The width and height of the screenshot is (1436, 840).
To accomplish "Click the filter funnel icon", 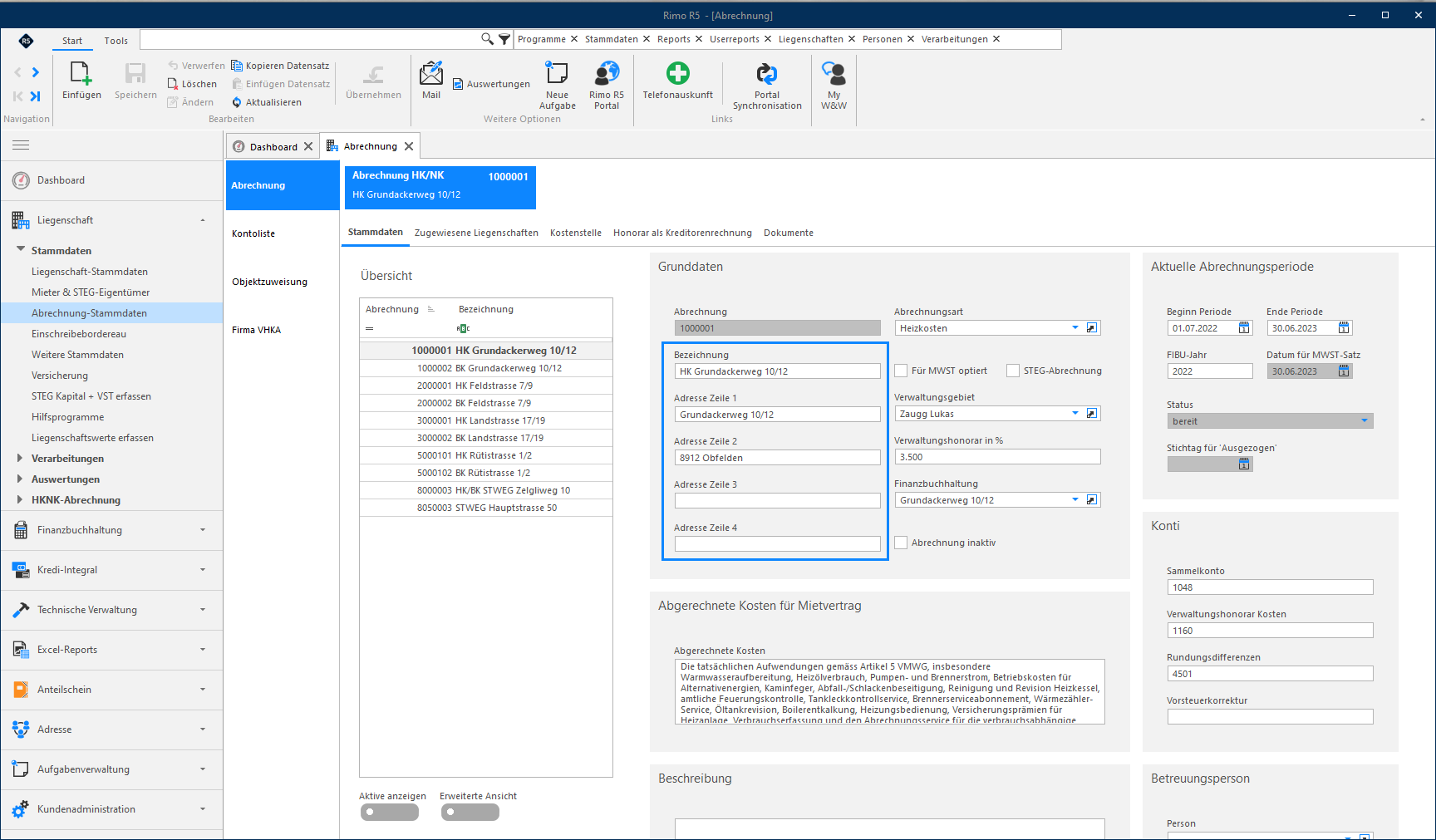I will 504,39.
